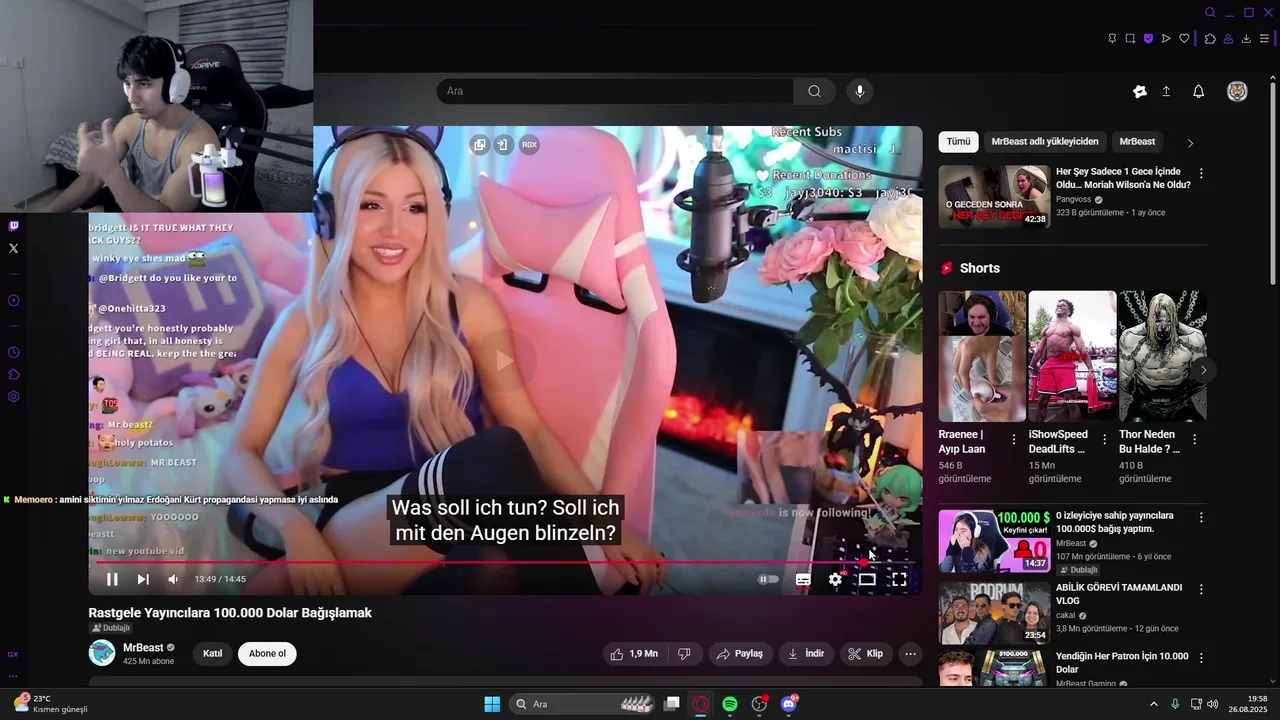Screen dimensions: 1280x720
Task: Open the sidebar history clock icon
Action: point(13,352)
